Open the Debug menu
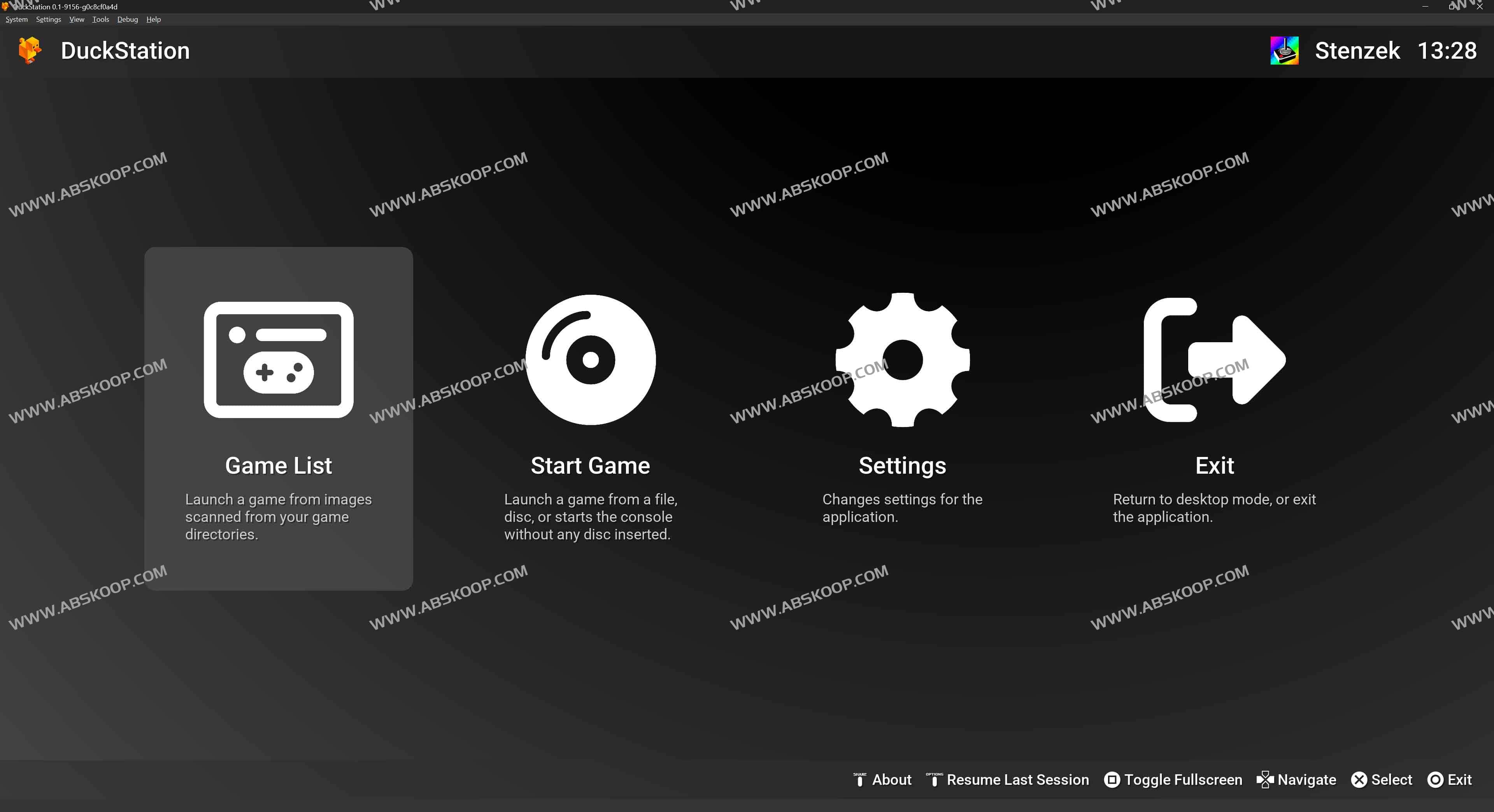The image size is (1494, 812). (128, 19)
